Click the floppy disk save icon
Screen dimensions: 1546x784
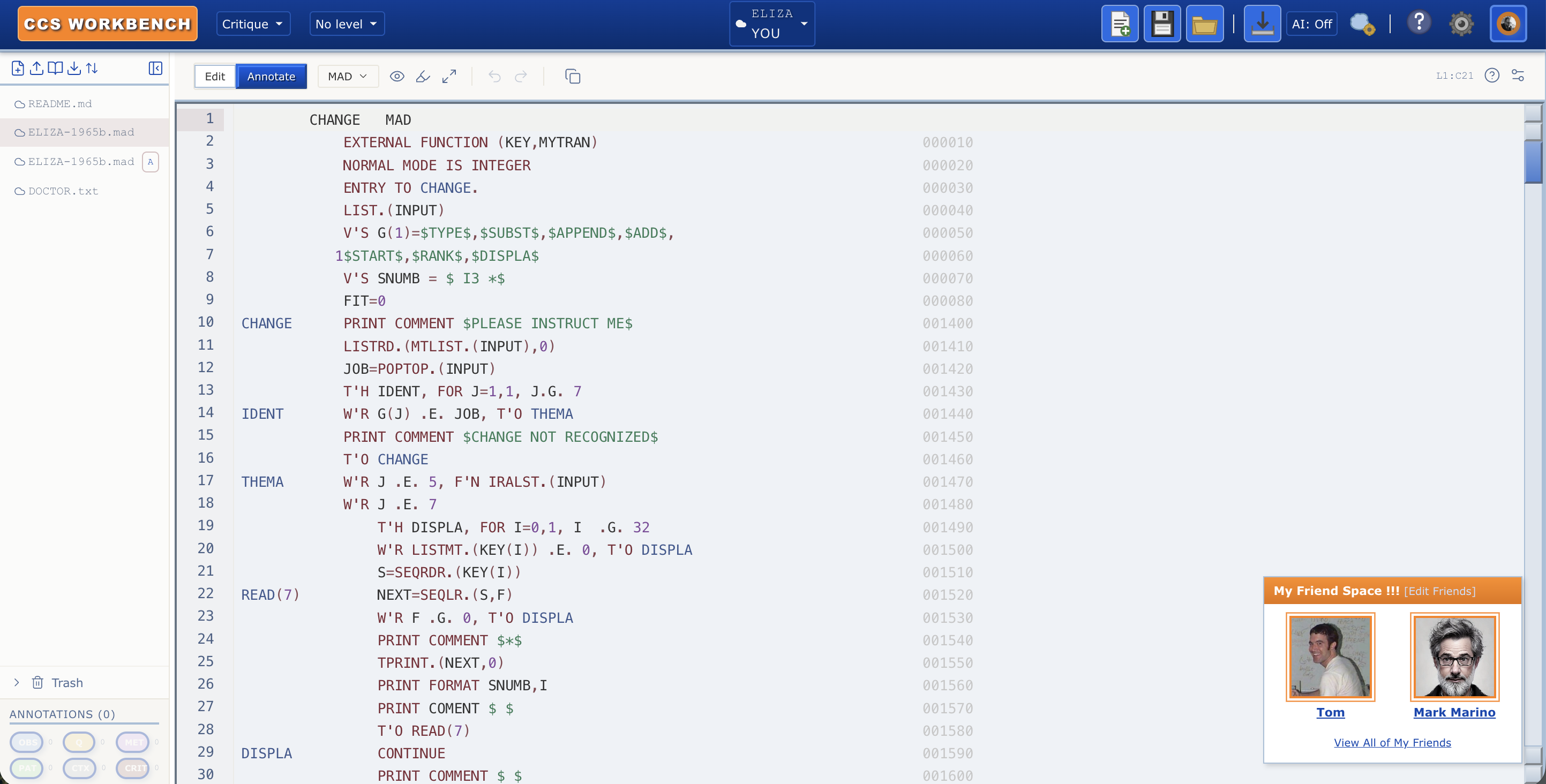pos(1162,24)
